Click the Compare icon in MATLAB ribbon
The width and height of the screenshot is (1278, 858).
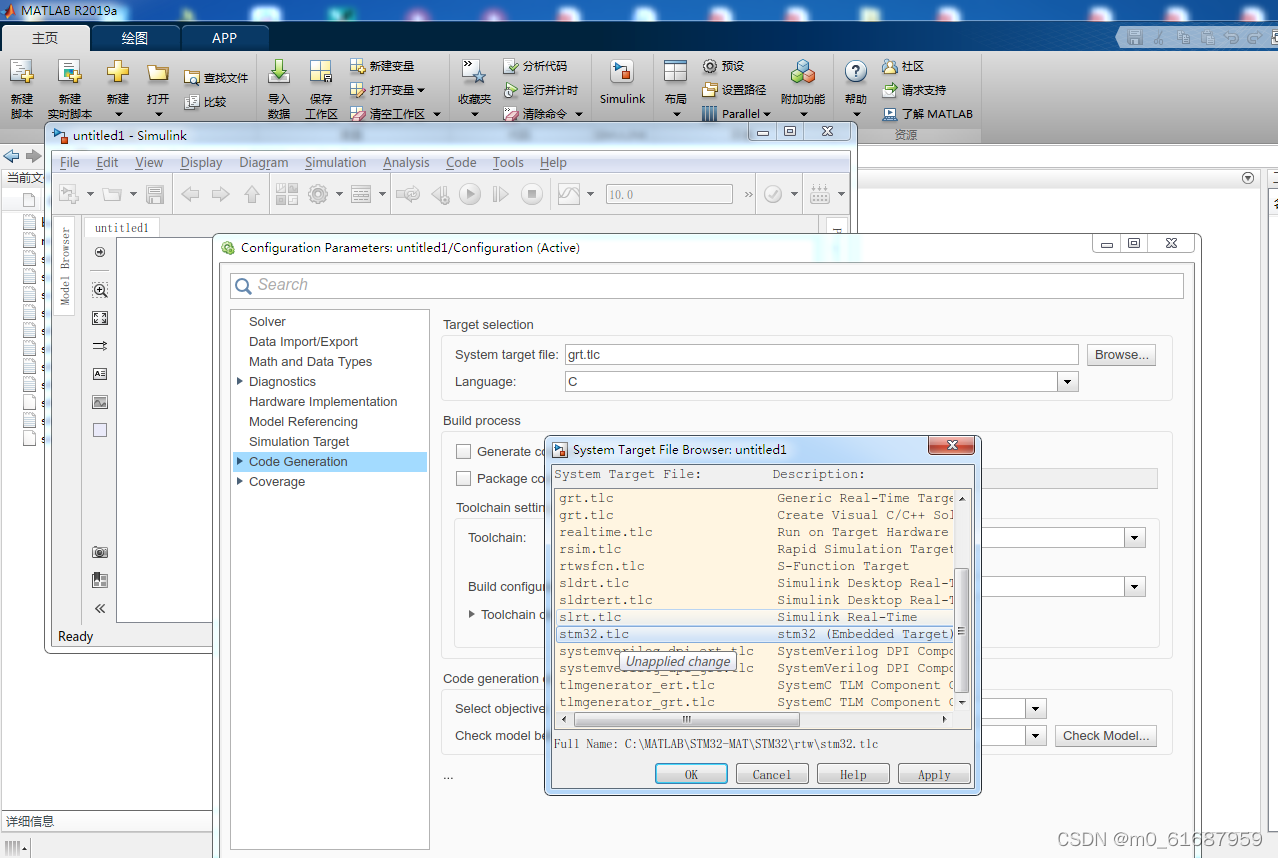click(192, 101)
